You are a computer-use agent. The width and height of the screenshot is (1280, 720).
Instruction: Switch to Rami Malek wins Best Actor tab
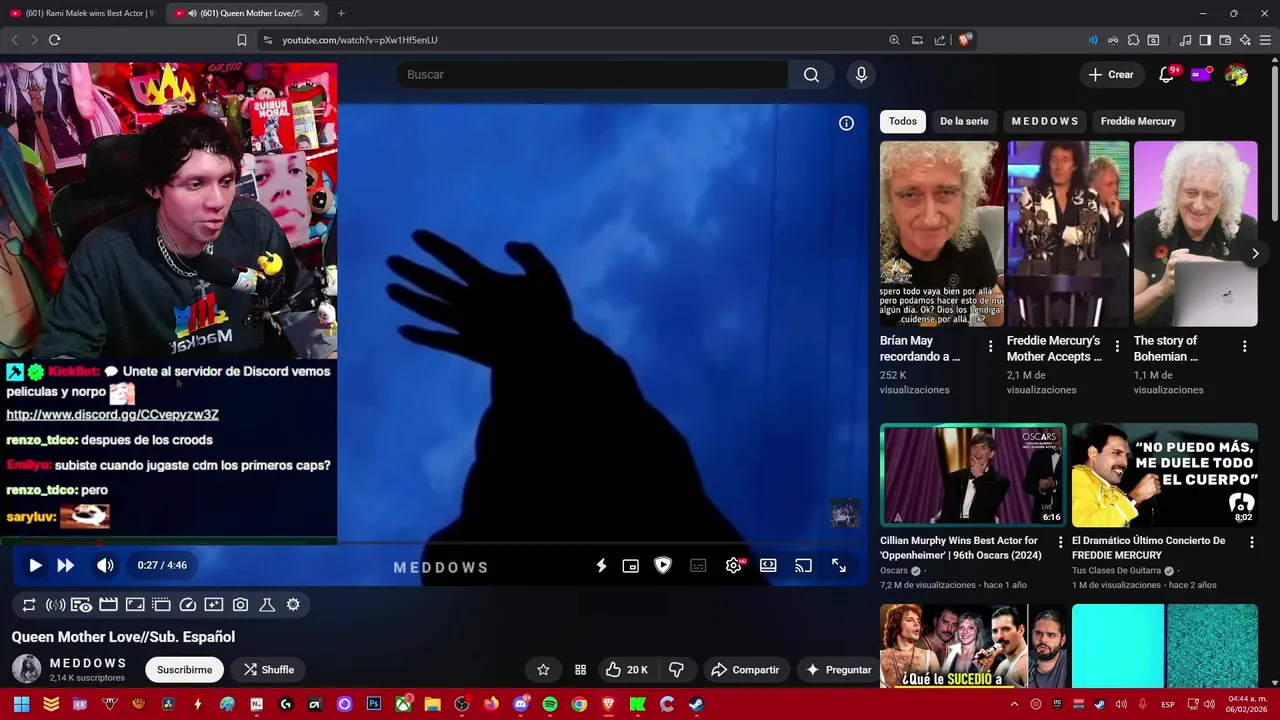(x=82, y=13)
